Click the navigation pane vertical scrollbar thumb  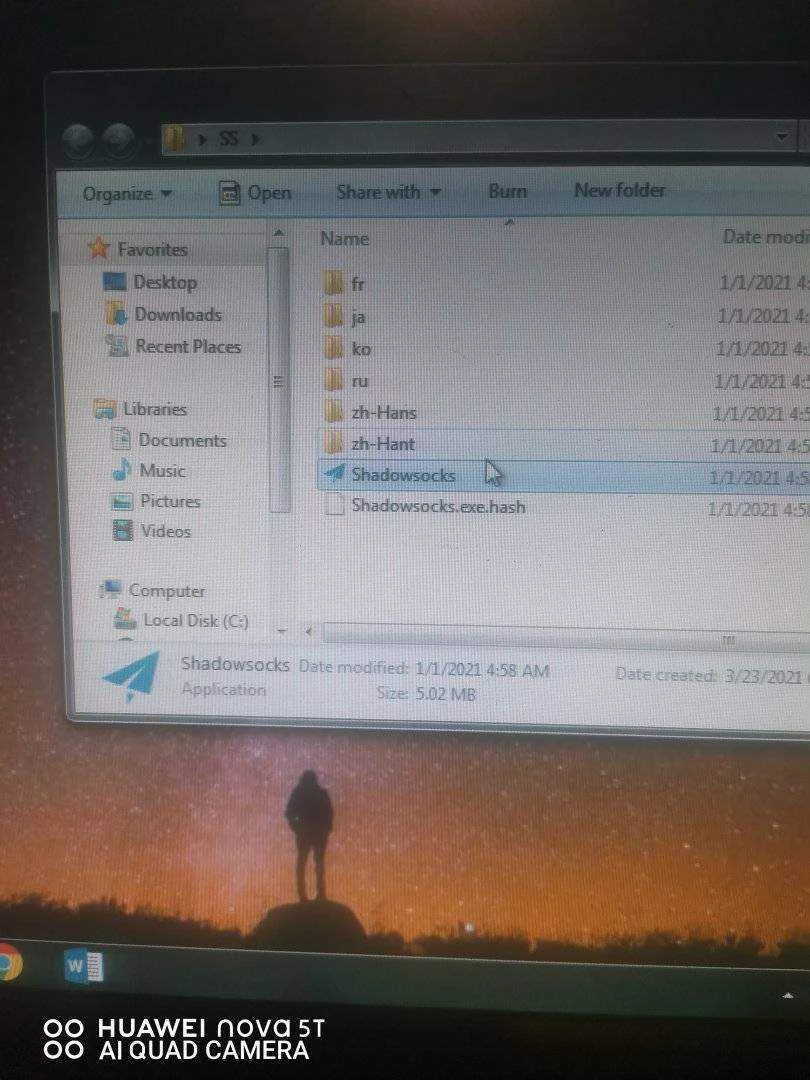(278, 380)
